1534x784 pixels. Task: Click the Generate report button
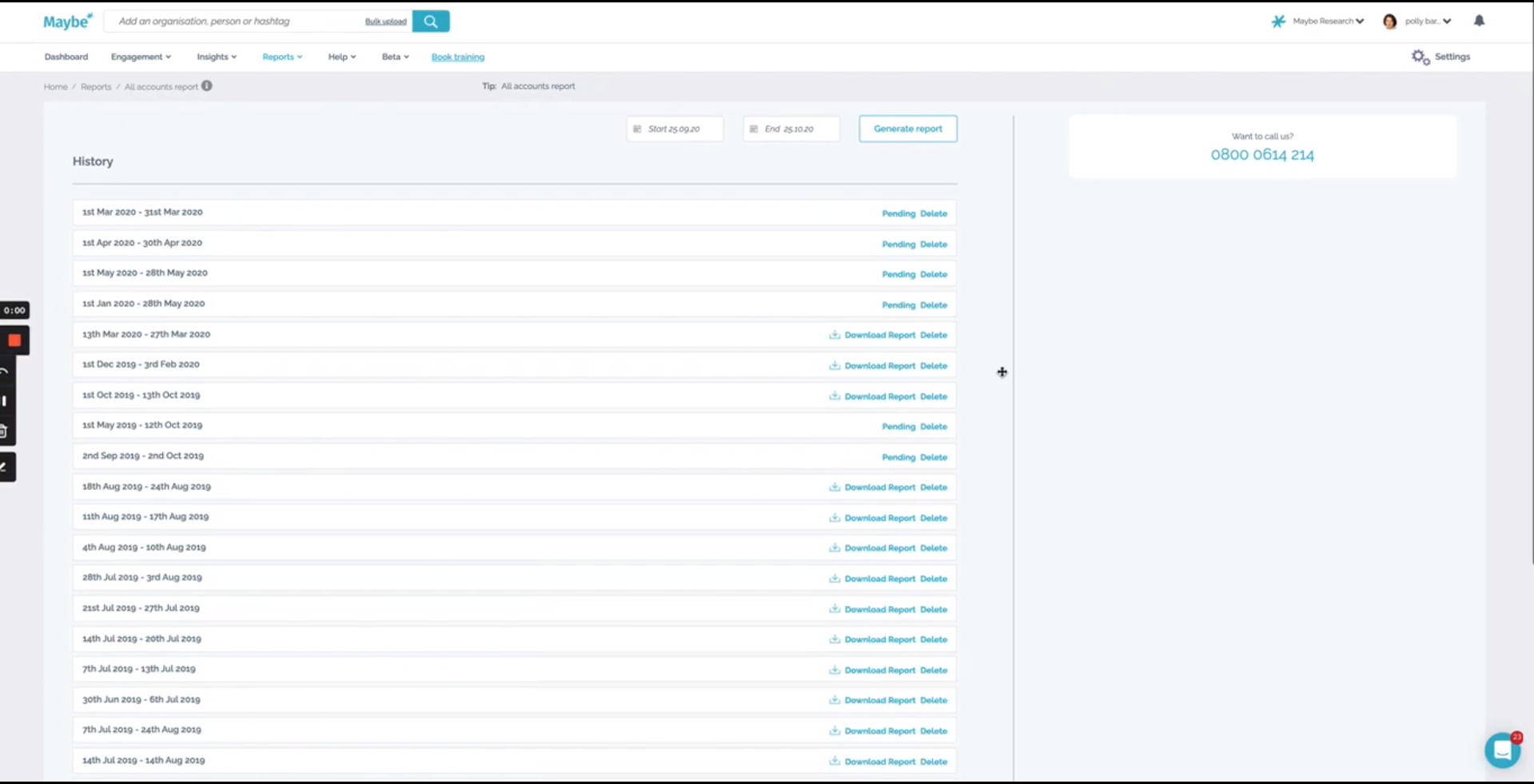(908, 129)
